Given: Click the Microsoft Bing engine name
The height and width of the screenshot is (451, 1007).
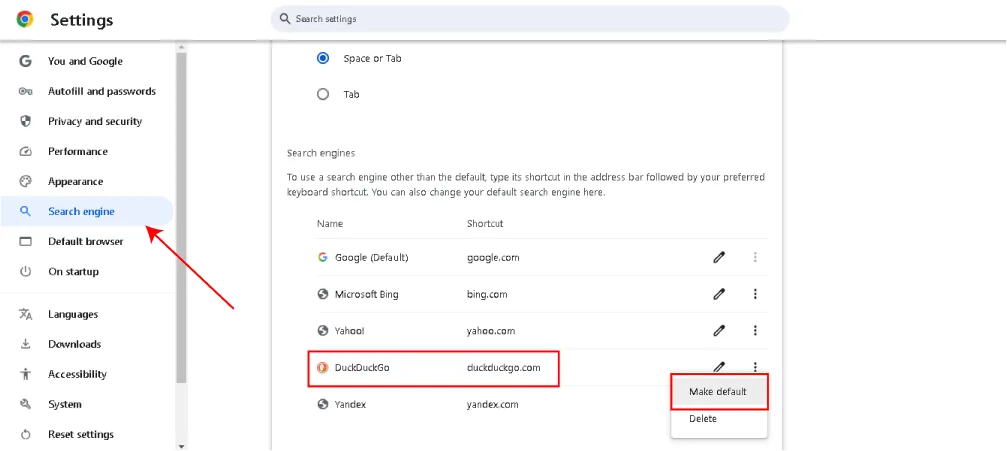Looking at the screenshot, I should (x=367, y=294).
